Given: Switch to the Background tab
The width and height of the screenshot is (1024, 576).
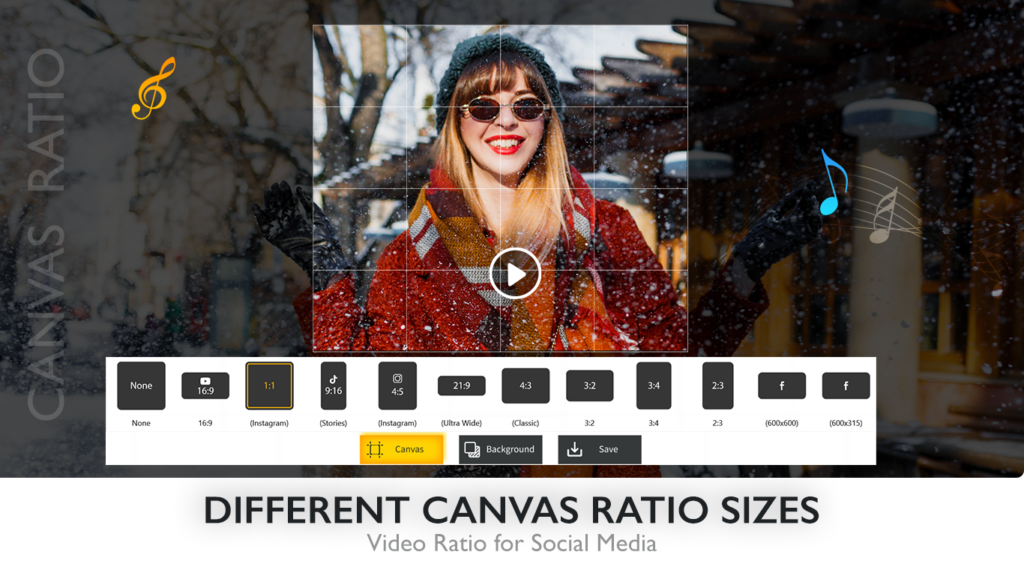Looking at the screenshot, I should pos(500,450).
